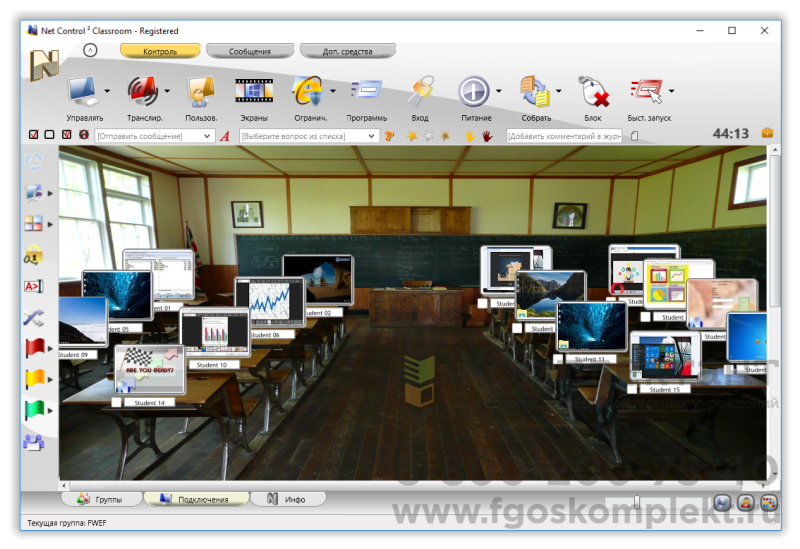Open the Управлять (Control) tool
The image size is (800, 549).
coord(82,93)
